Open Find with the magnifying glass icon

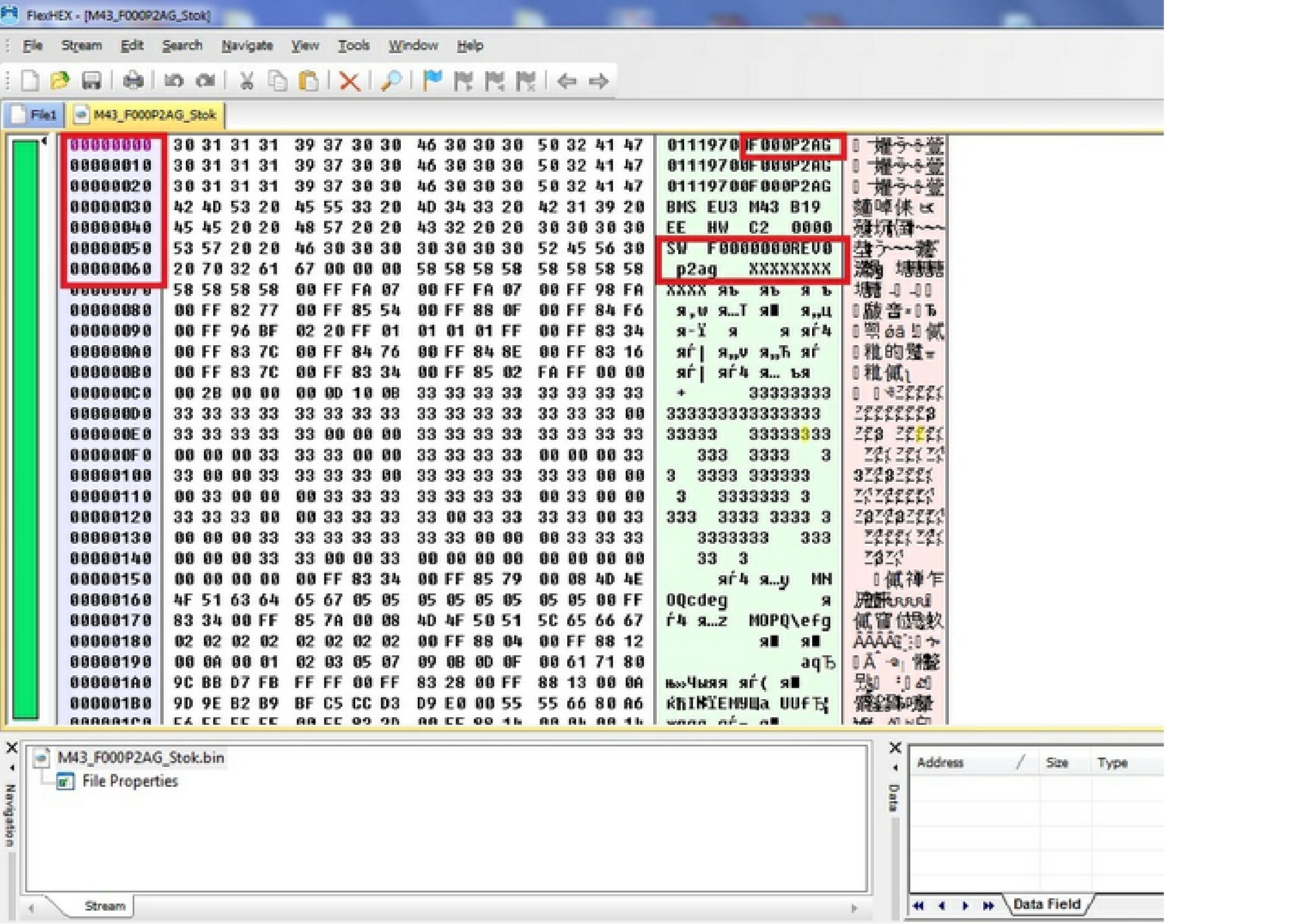[x=391, y=81]
